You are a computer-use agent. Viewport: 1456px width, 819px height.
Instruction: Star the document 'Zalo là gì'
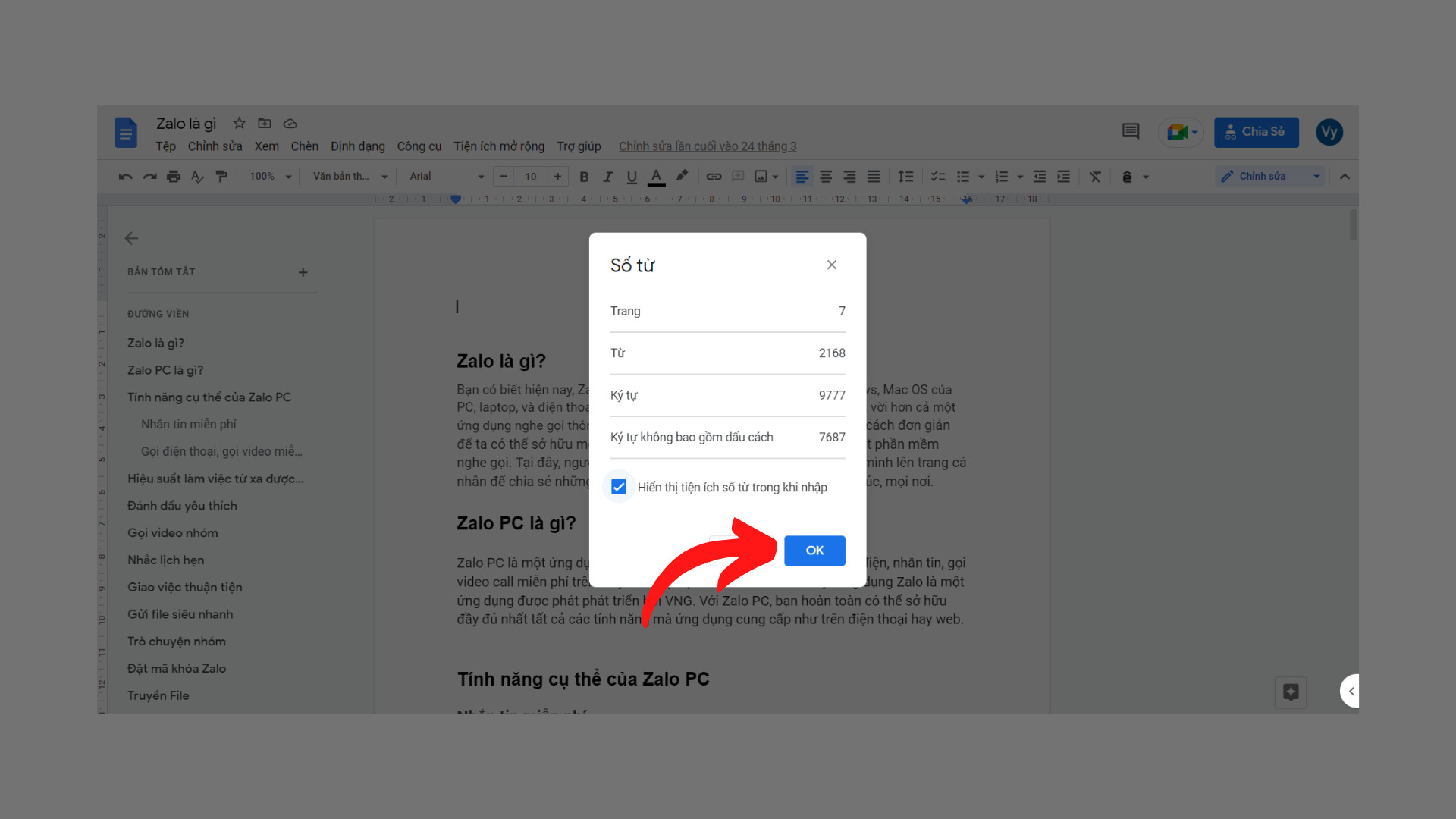[239, 123]
